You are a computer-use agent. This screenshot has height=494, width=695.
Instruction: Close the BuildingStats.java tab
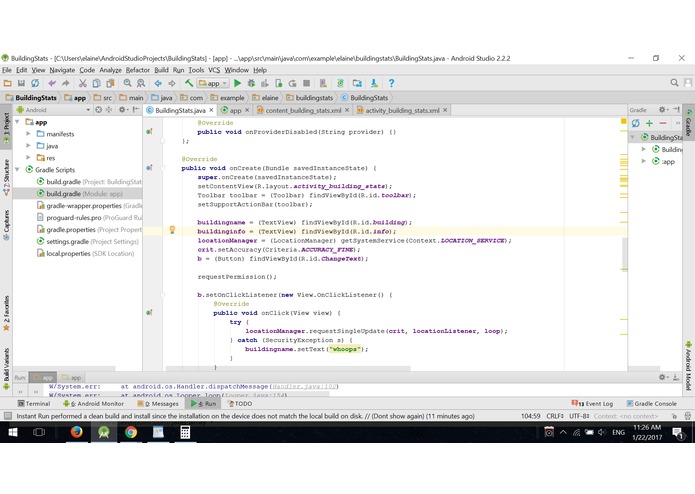click(x=211, y=110)
